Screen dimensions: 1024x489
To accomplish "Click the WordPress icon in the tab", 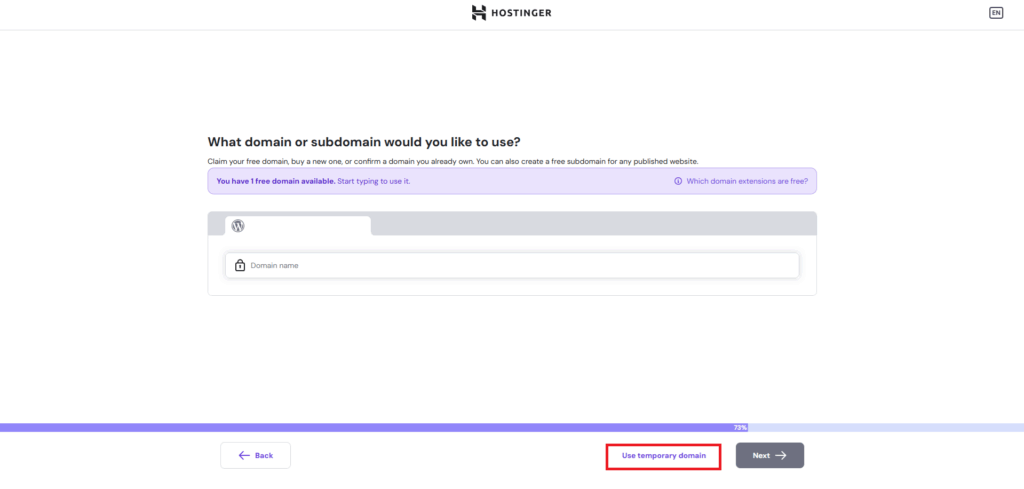I will click(x=238, y=226).
